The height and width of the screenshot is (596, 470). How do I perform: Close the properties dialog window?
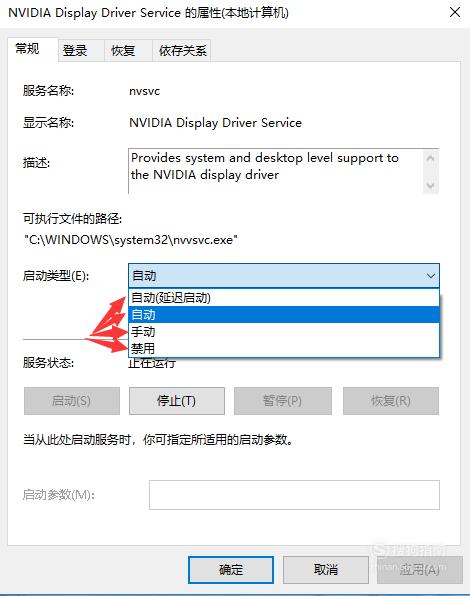[455, 13]
